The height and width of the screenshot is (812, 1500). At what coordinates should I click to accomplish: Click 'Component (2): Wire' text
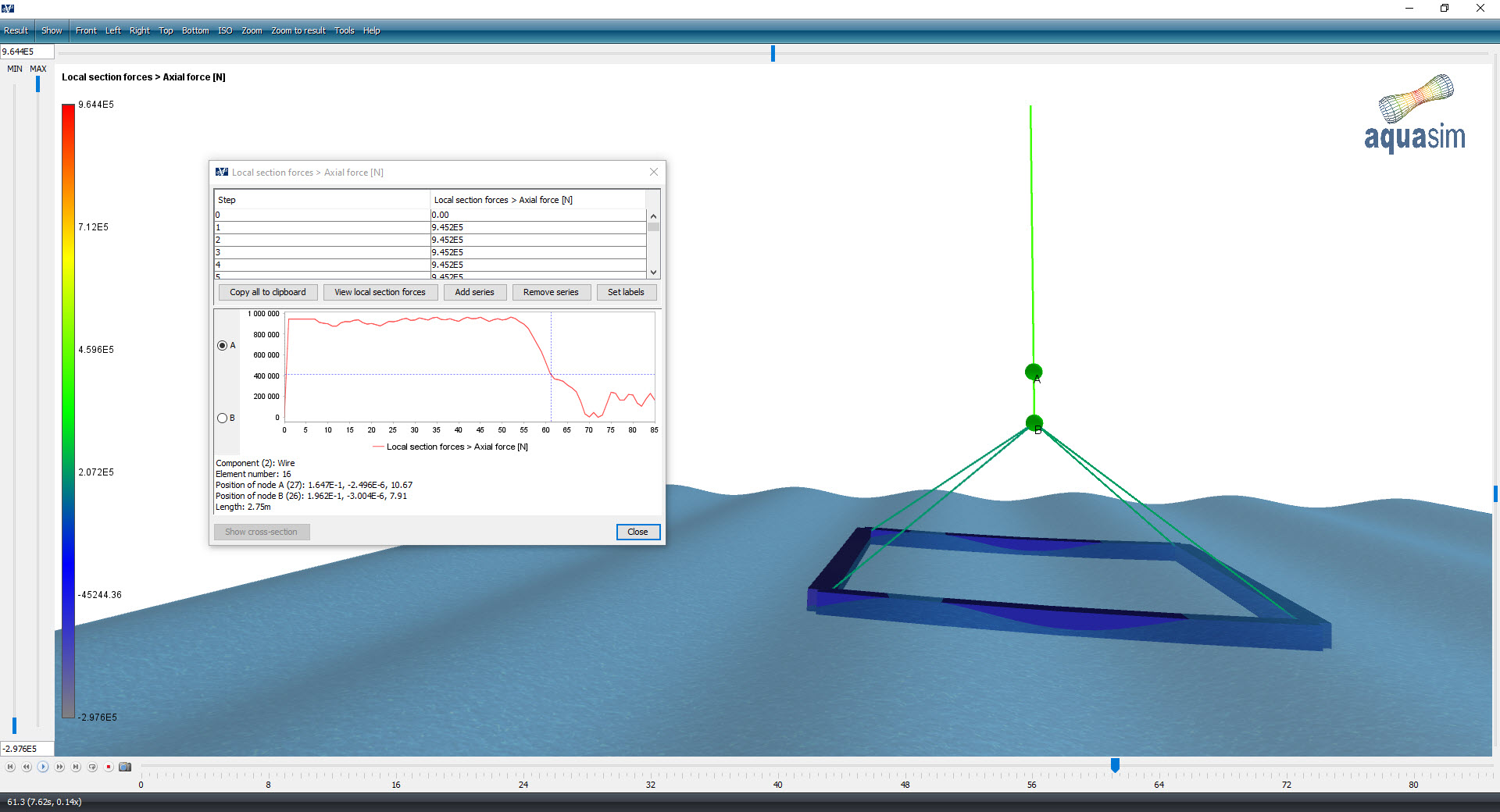tap(255, 463)
